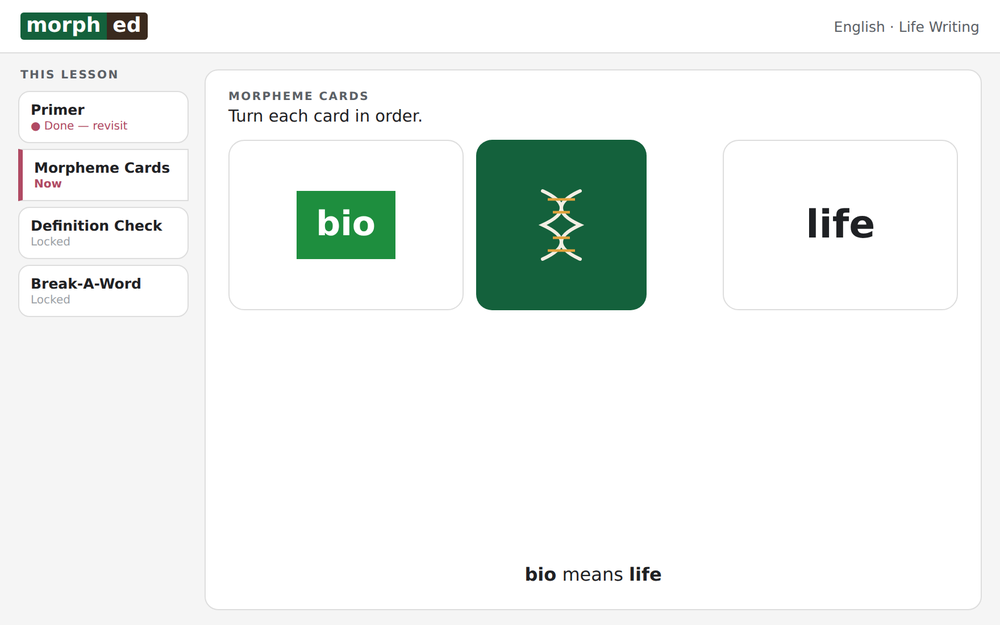Open the morphed logo home link

(84, 26)
